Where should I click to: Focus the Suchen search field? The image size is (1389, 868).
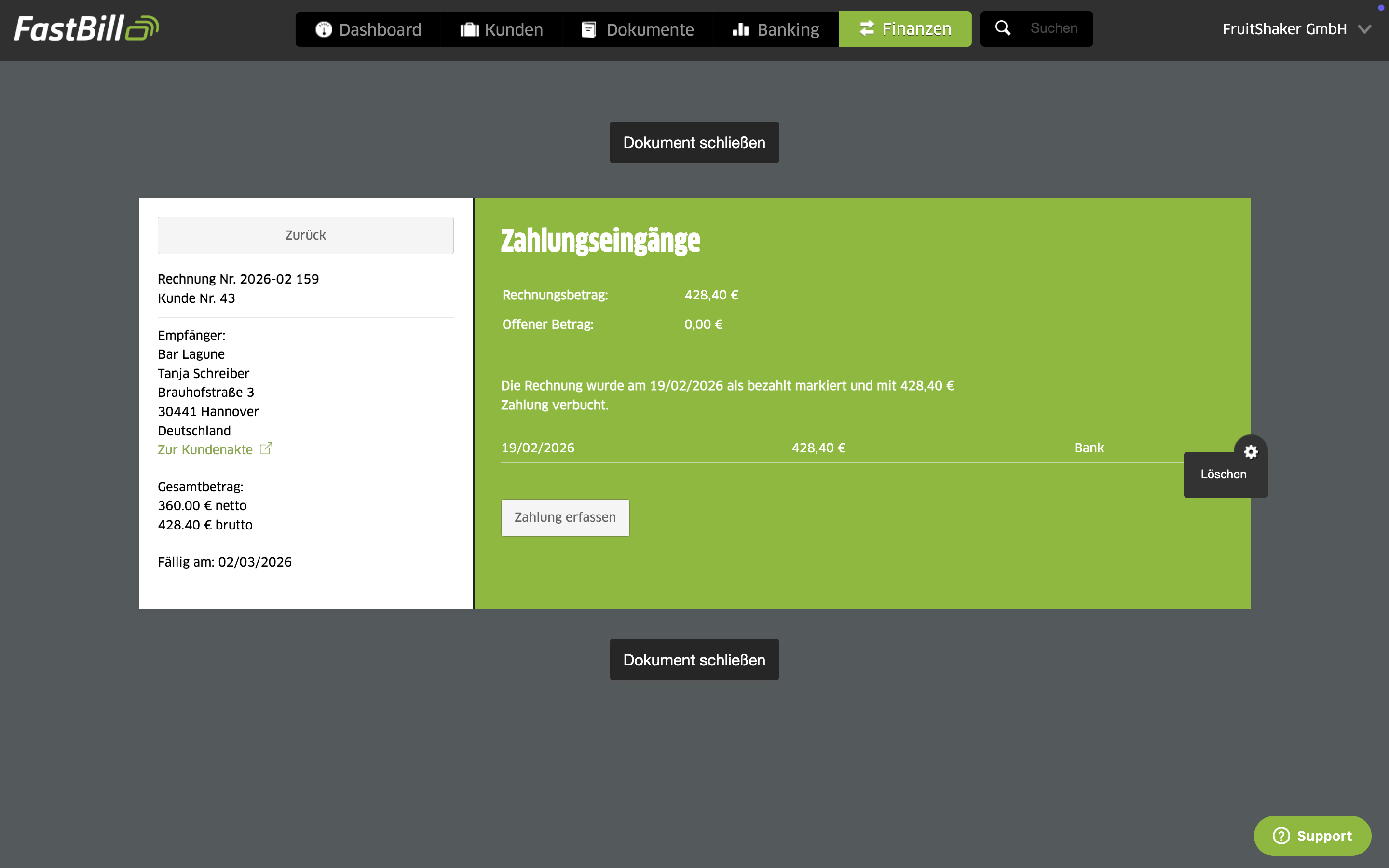[1054, 28]
